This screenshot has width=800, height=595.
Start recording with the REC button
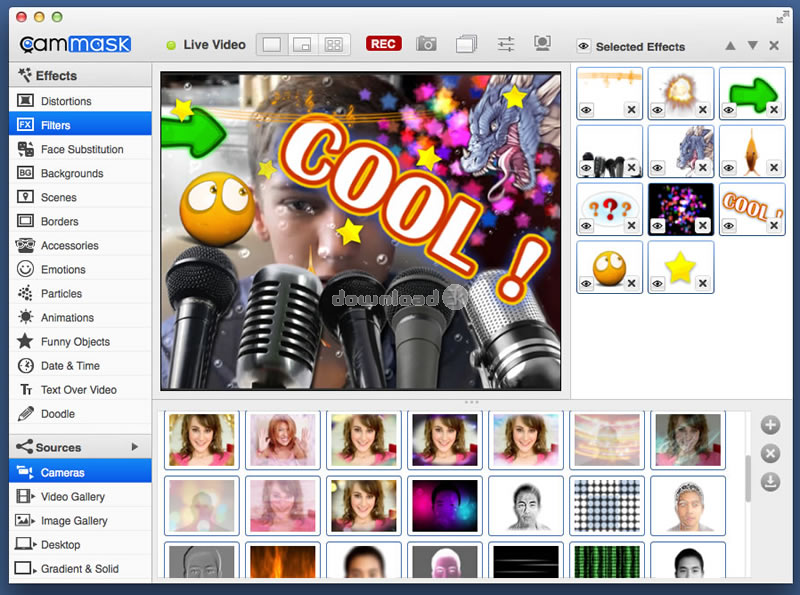(383, 44)
